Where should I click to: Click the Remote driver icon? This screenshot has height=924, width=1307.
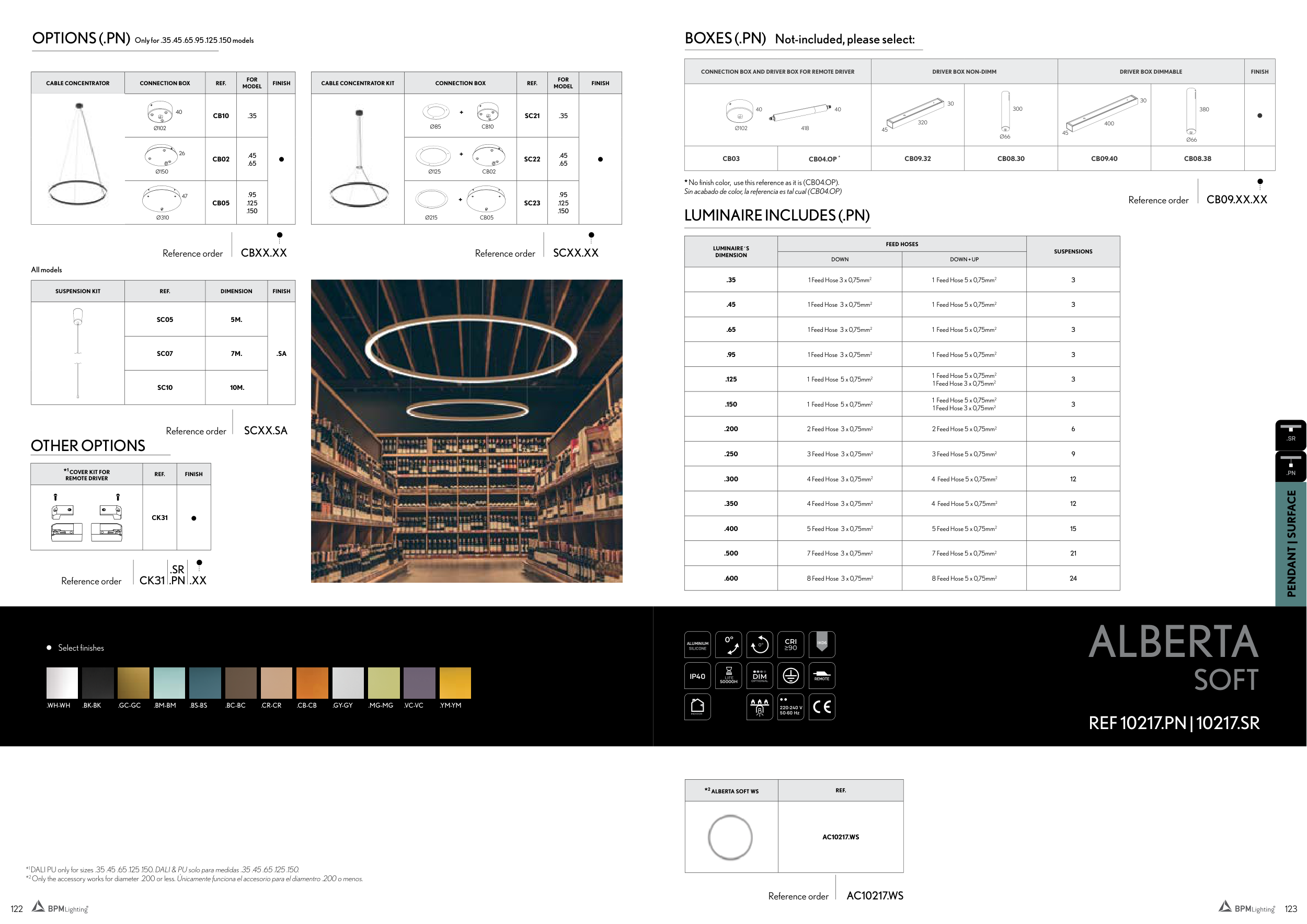tap(821, 676)
